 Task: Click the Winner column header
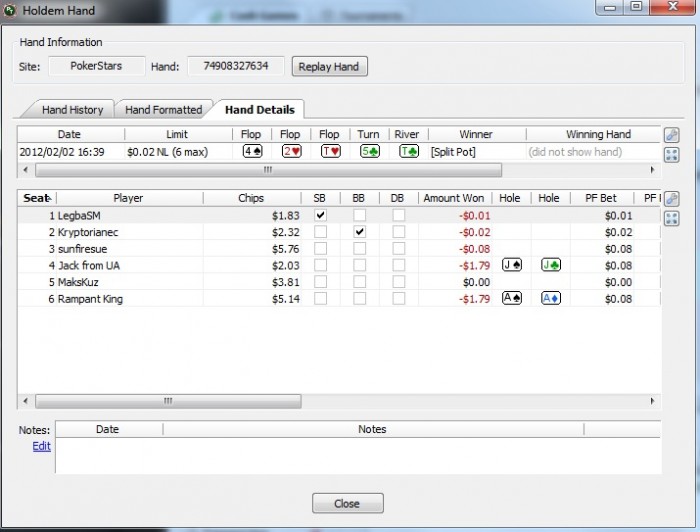tap(476, 134)
